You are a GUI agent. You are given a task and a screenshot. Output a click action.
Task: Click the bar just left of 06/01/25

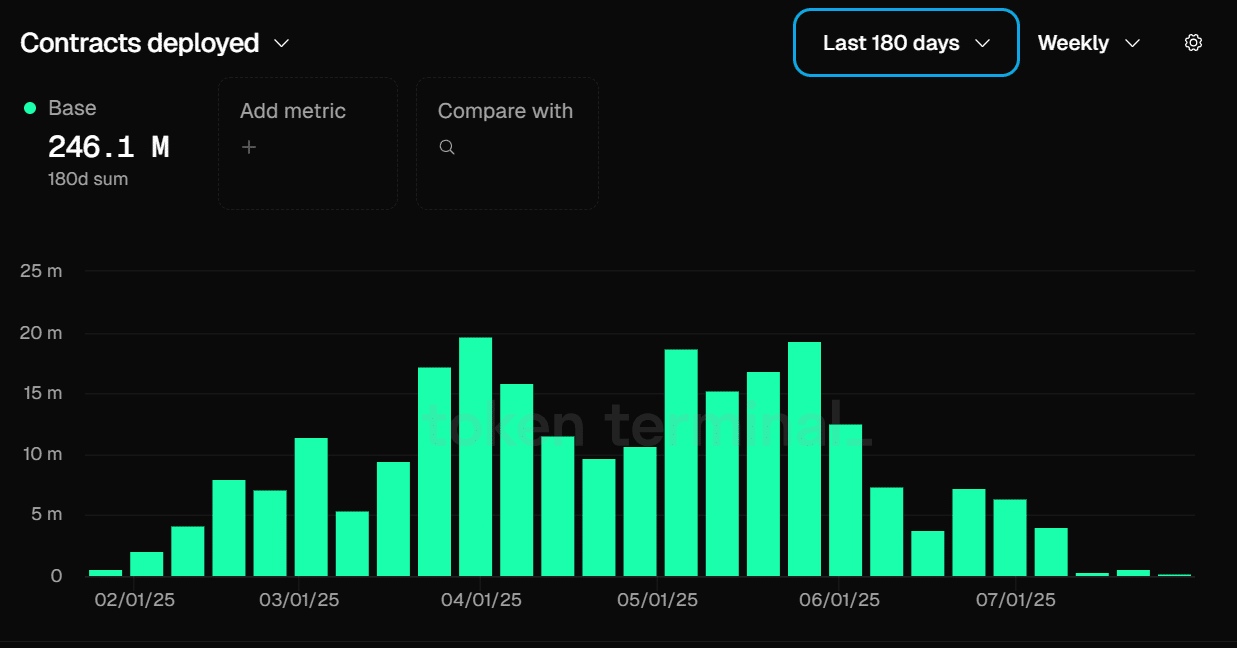(x=804, y=459)
